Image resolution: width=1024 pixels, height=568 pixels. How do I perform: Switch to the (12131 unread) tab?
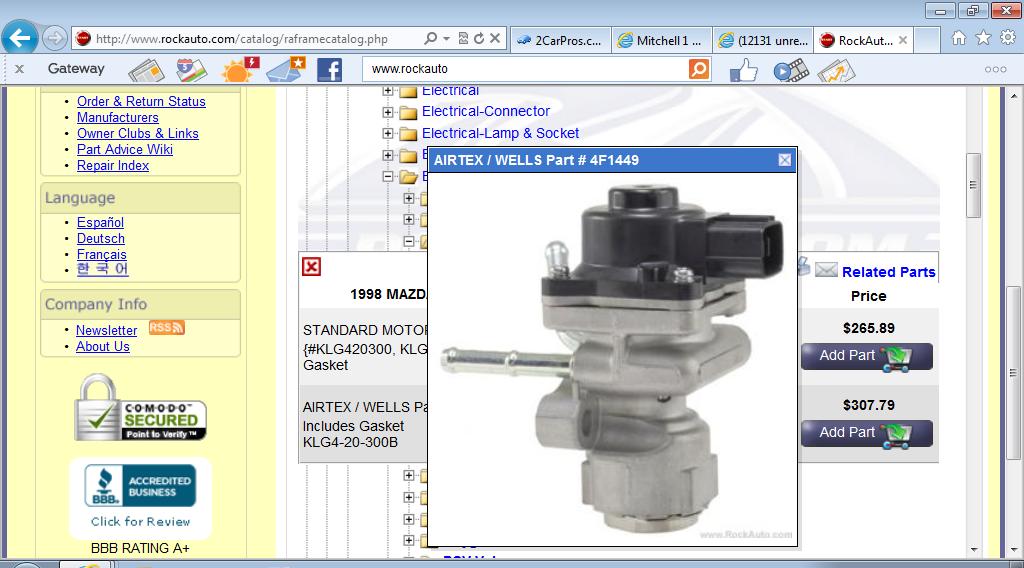click(x=763, y=40)
